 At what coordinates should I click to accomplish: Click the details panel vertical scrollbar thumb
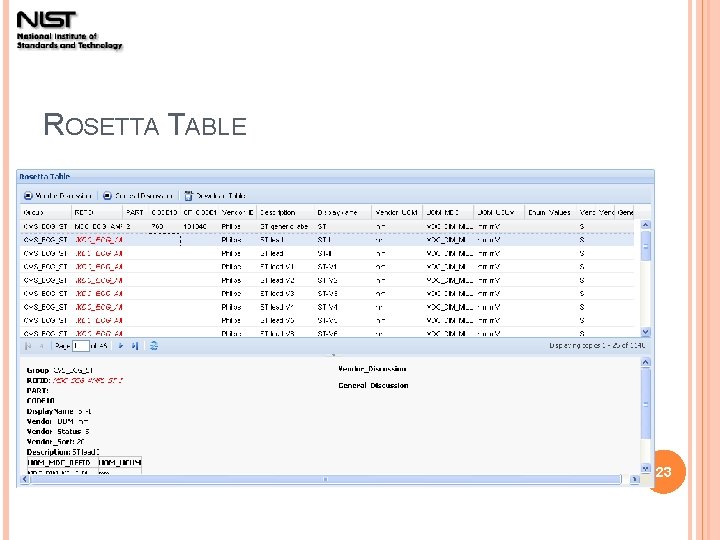point(645,404)
